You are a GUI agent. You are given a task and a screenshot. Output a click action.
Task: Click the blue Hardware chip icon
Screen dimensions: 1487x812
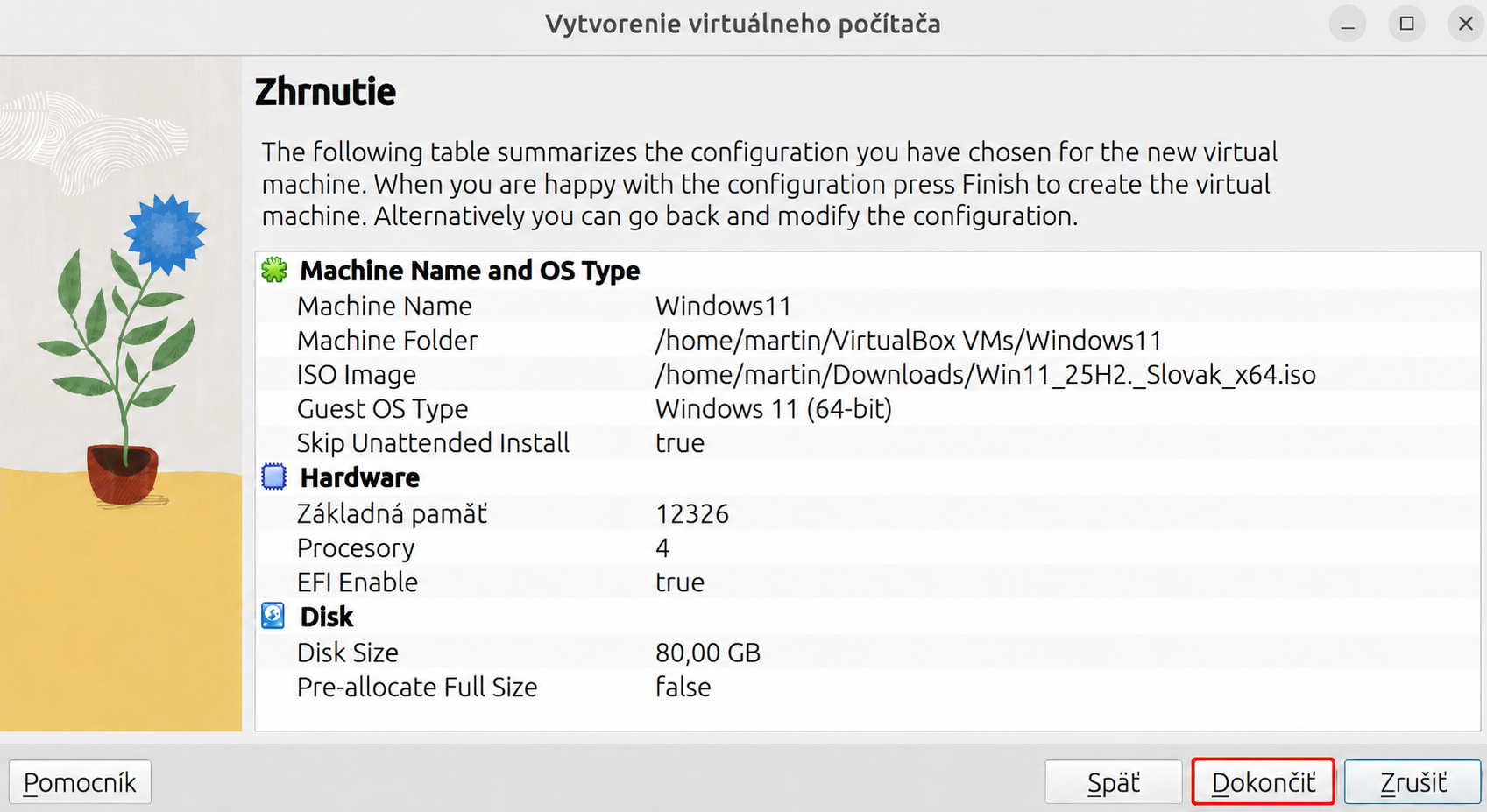tap(274, 477)
